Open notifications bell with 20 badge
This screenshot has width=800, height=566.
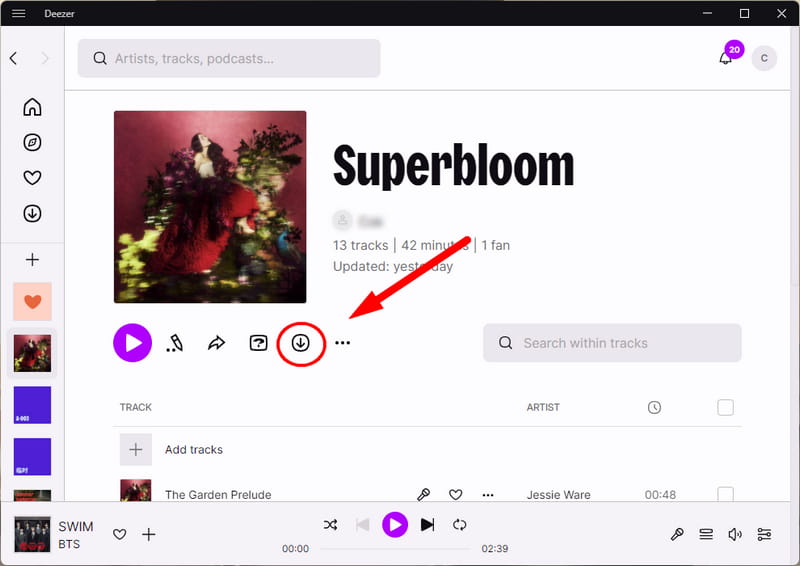click(x=726, y=58)
